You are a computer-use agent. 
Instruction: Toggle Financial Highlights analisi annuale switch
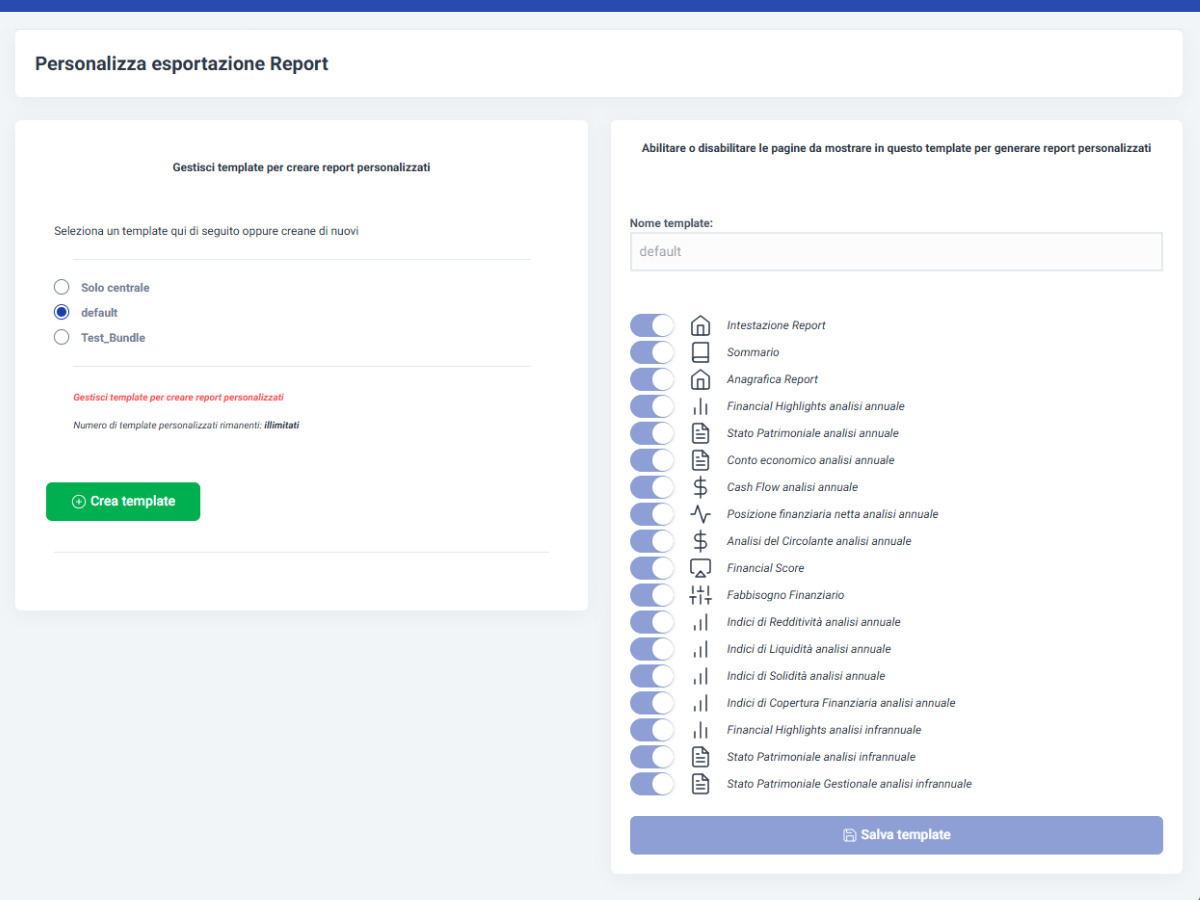tap(652, 406)
